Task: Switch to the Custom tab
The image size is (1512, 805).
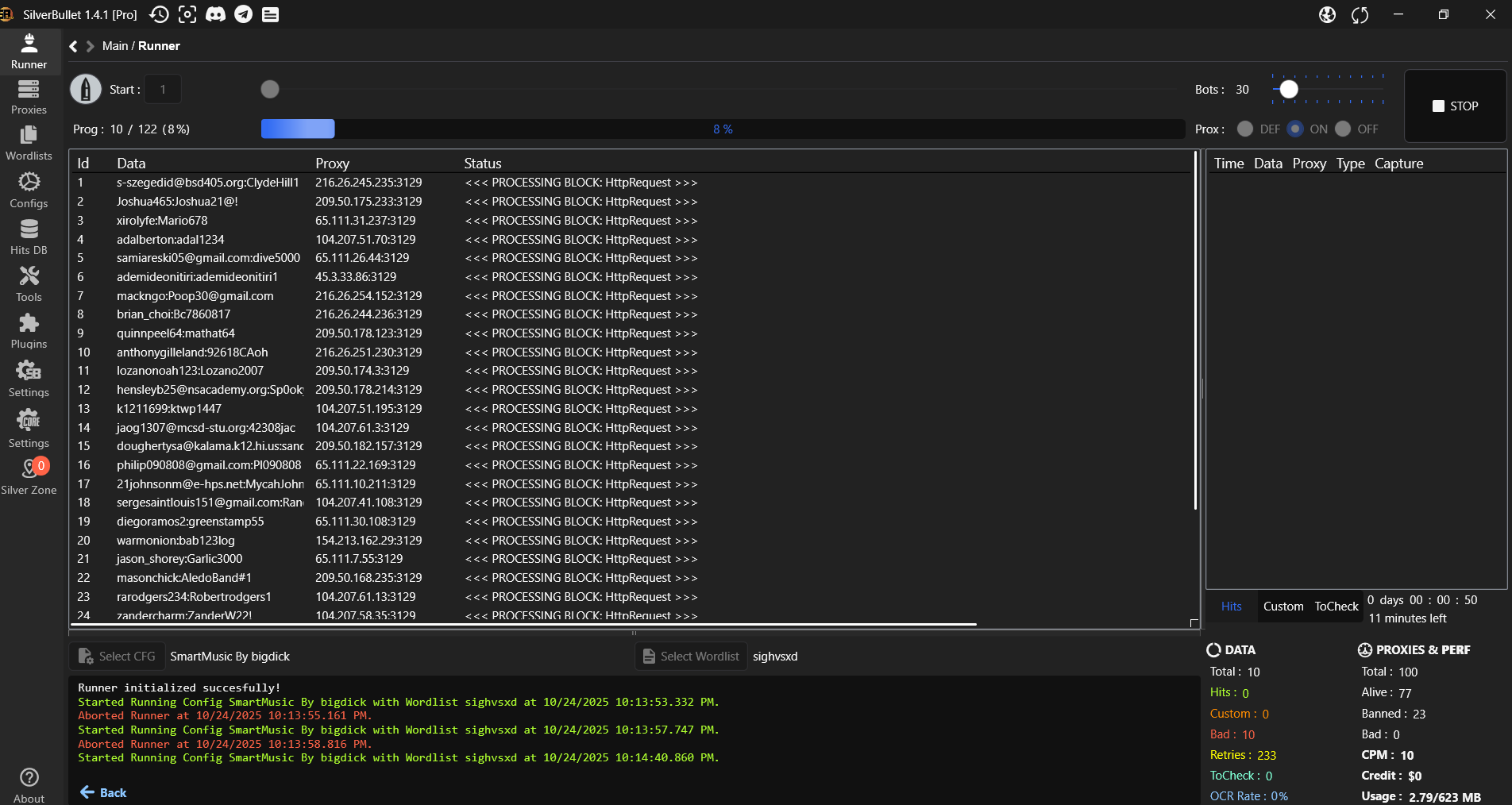Action: (1282, 607)
